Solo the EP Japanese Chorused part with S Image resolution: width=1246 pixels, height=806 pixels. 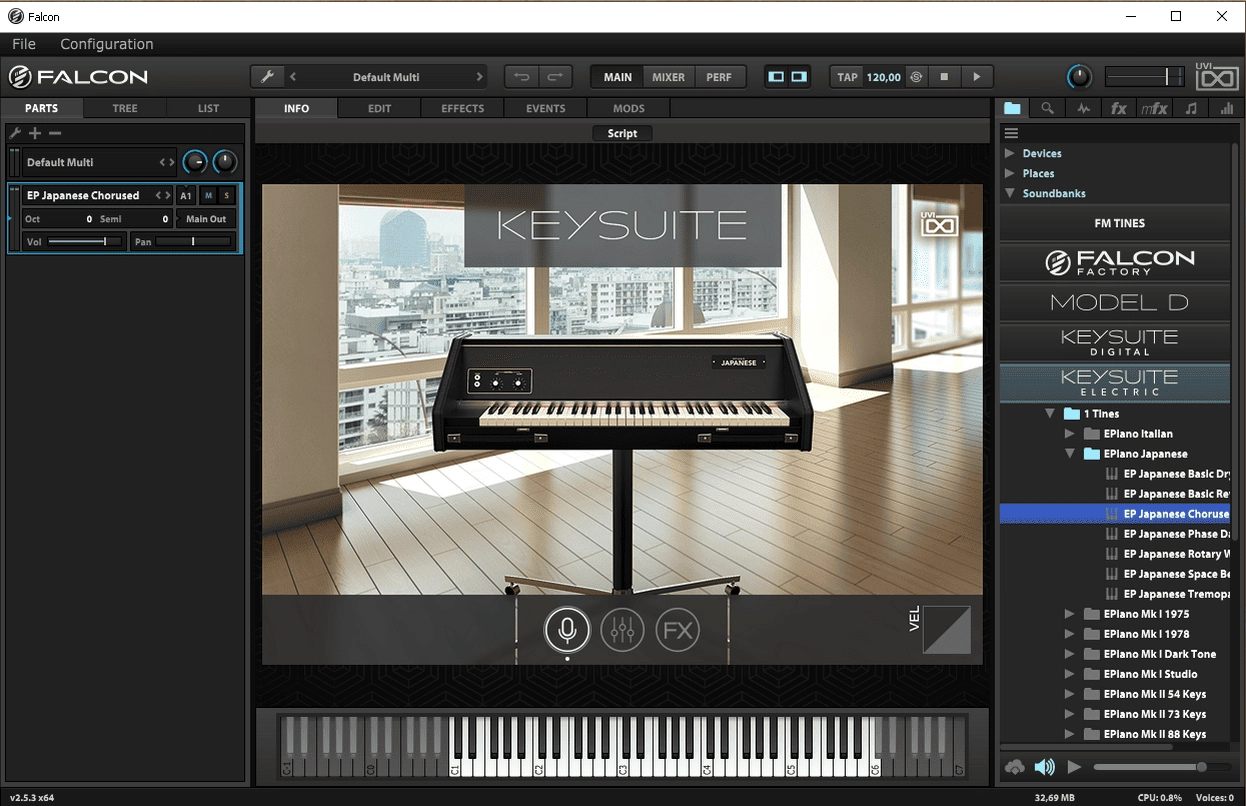227,195
